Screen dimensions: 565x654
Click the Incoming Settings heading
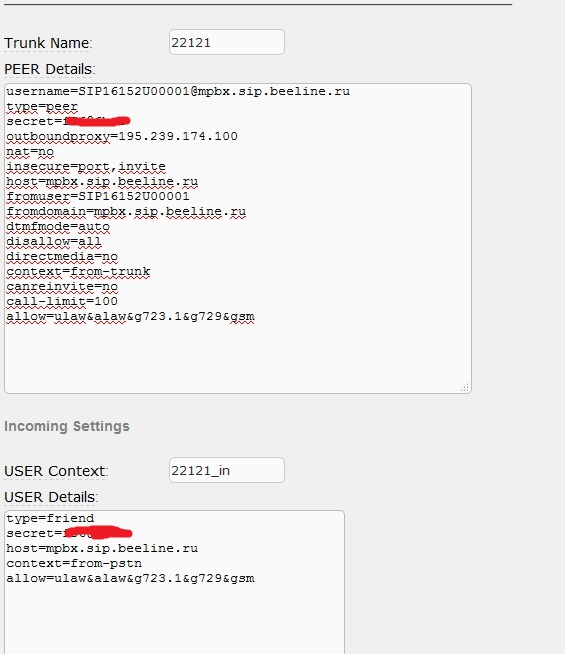[67, 426]
